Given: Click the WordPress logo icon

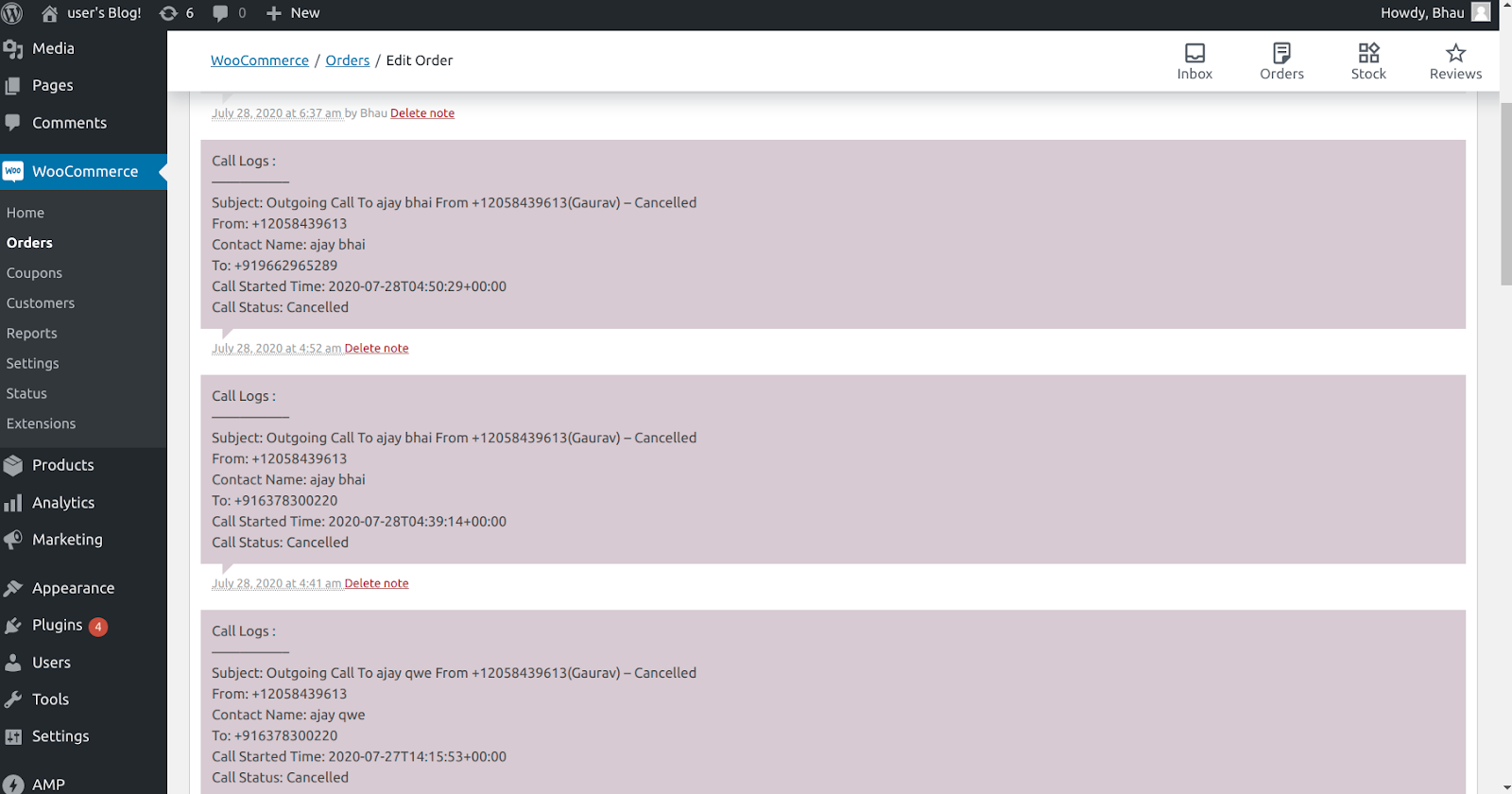Looking at the screenshot, I should (12, 13).
